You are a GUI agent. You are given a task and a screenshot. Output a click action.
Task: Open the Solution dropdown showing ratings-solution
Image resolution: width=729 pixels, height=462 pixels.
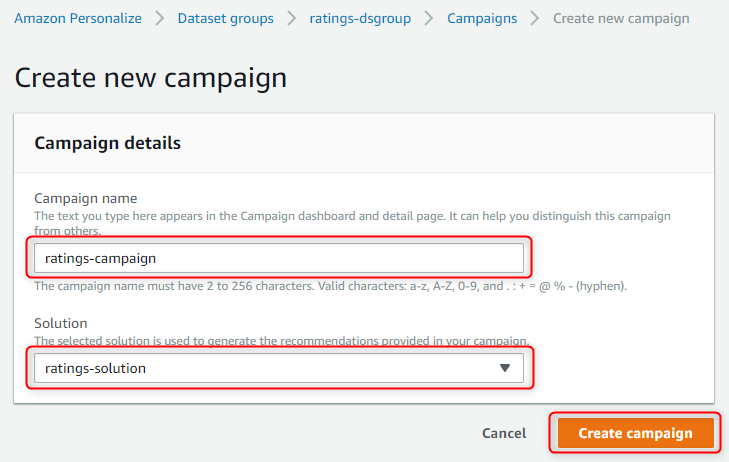279,368
